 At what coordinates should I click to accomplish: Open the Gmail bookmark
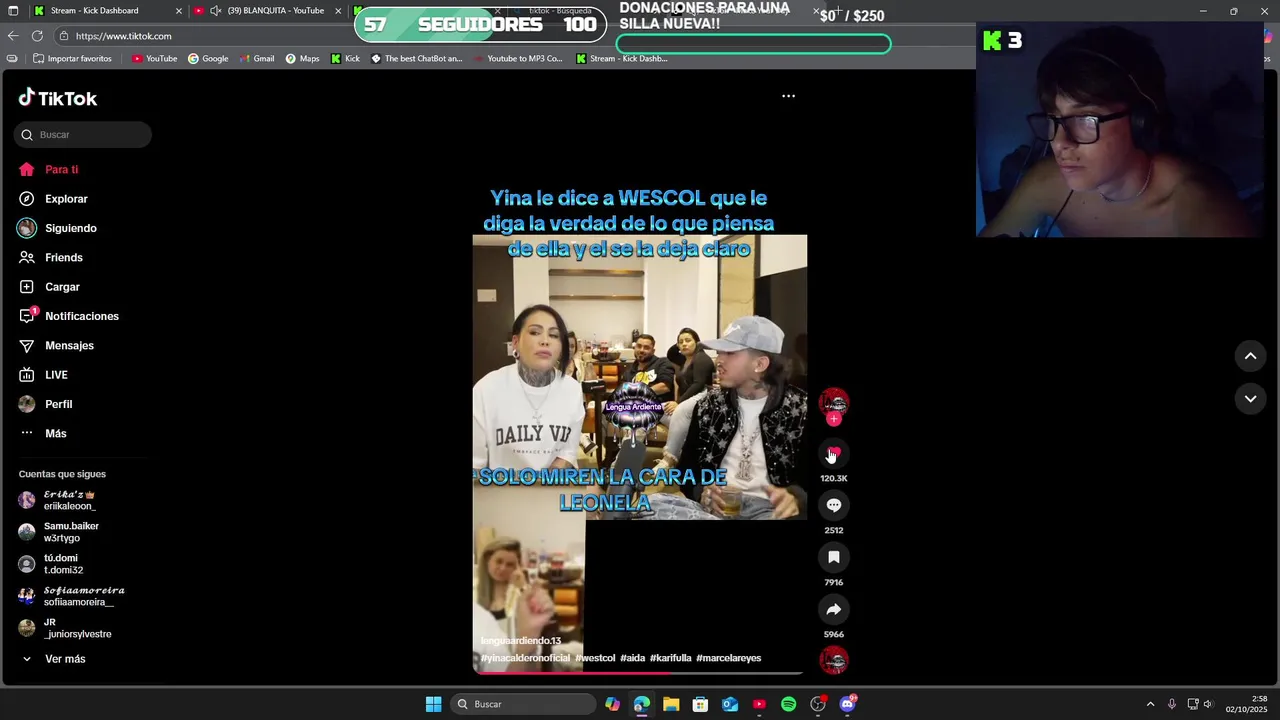[256, 59]
